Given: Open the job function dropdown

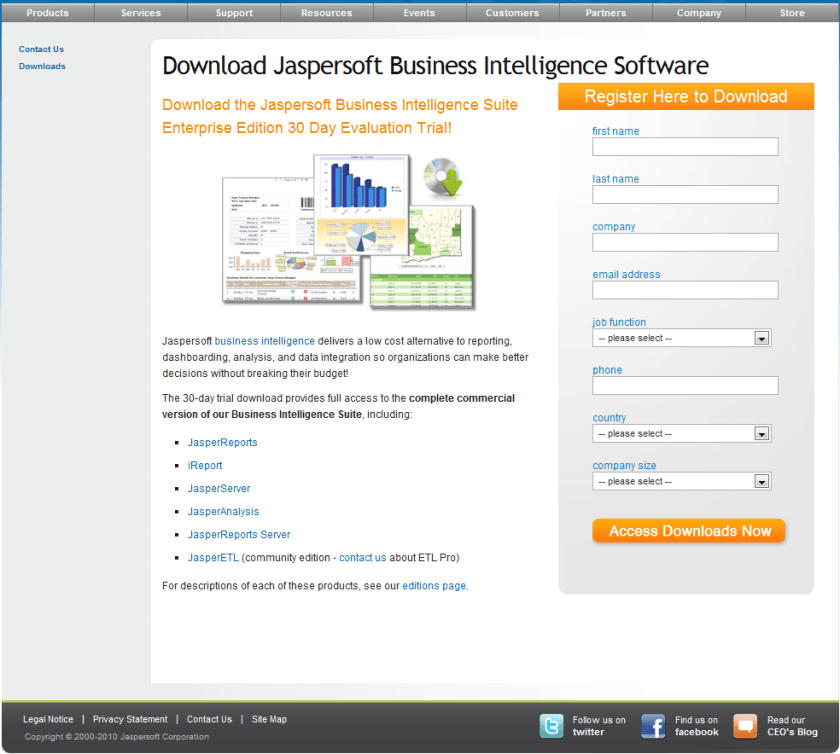Looking at the screenshot, I should (x=681, y=338).
